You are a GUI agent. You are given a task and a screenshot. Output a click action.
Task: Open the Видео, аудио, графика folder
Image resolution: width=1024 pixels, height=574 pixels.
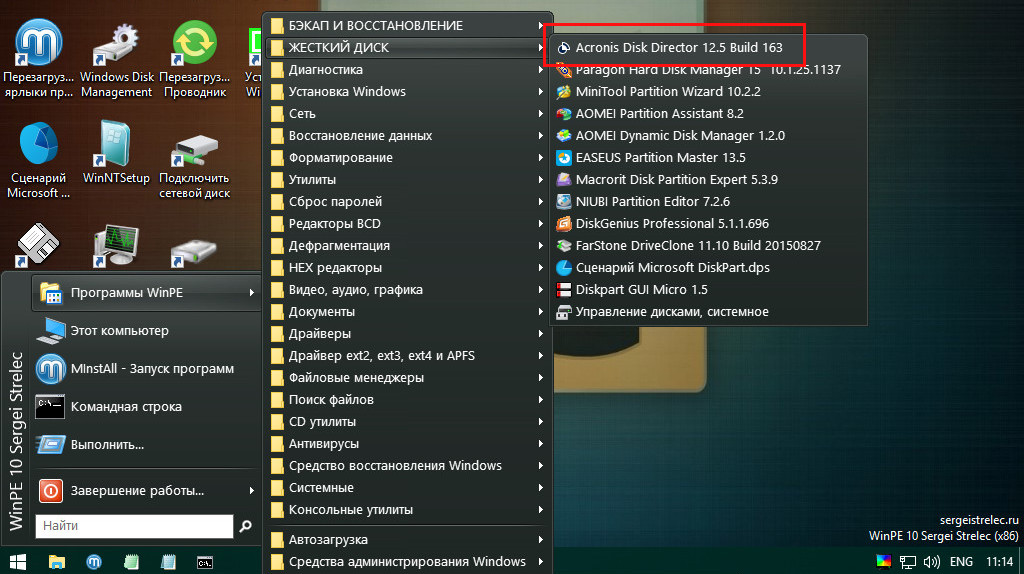pos(408,290)
